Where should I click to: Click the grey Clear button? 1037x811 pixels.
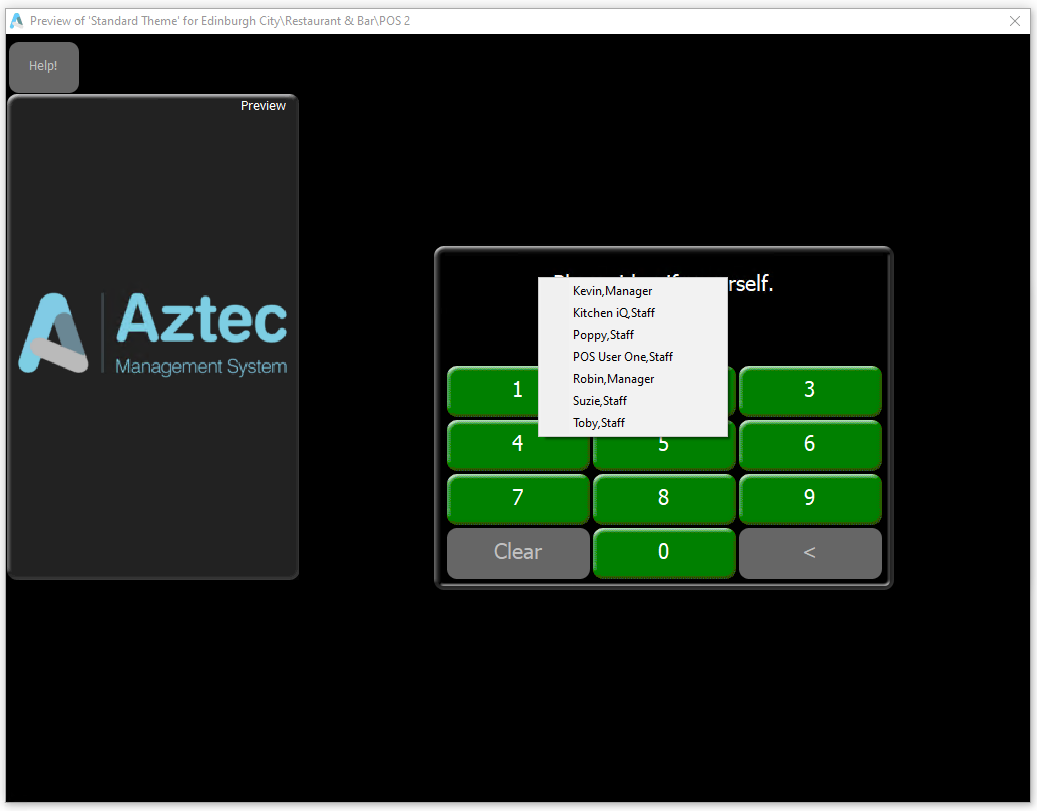(518, 552)
